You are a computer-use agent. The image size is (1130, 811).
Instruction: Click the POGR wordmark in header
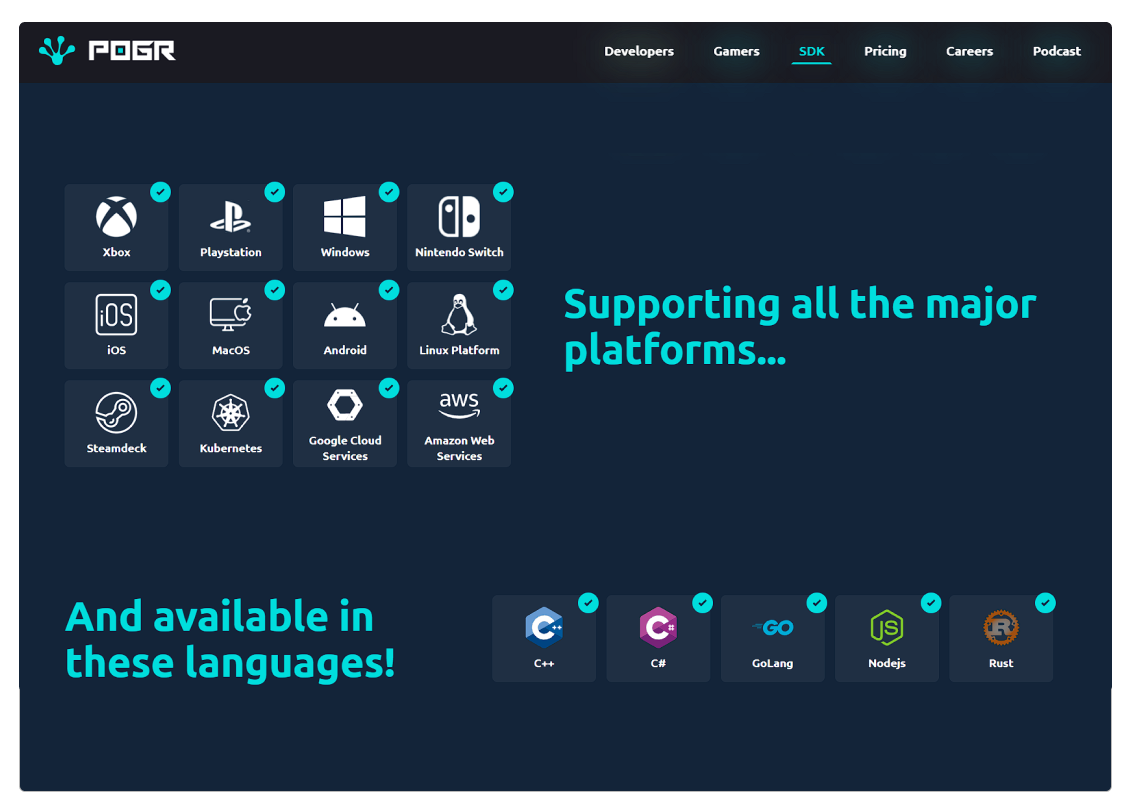click(132, 50)
